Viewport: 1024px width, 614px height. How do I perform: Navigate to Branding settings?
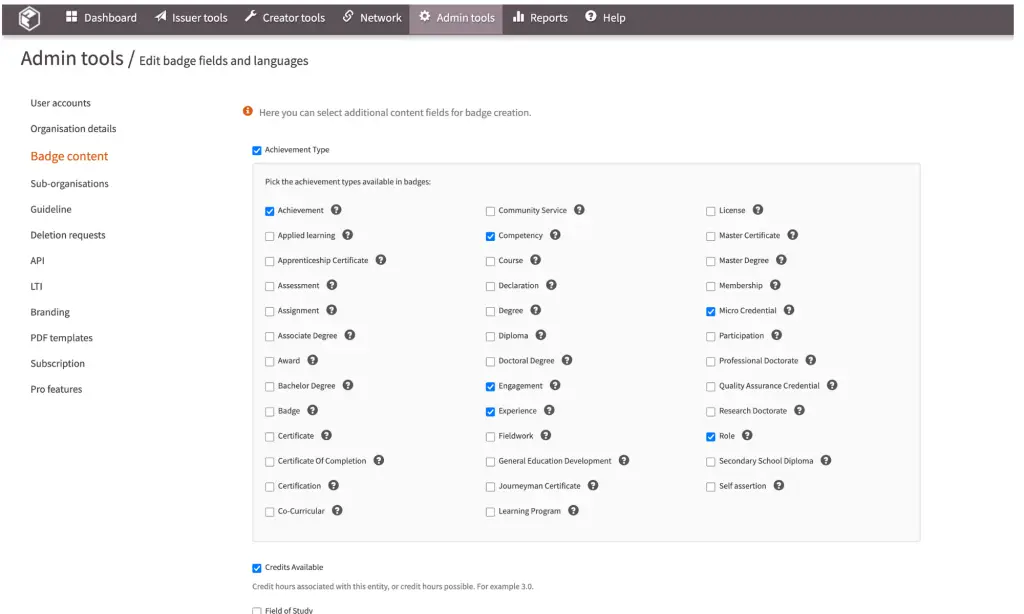(x=50, y=312)
